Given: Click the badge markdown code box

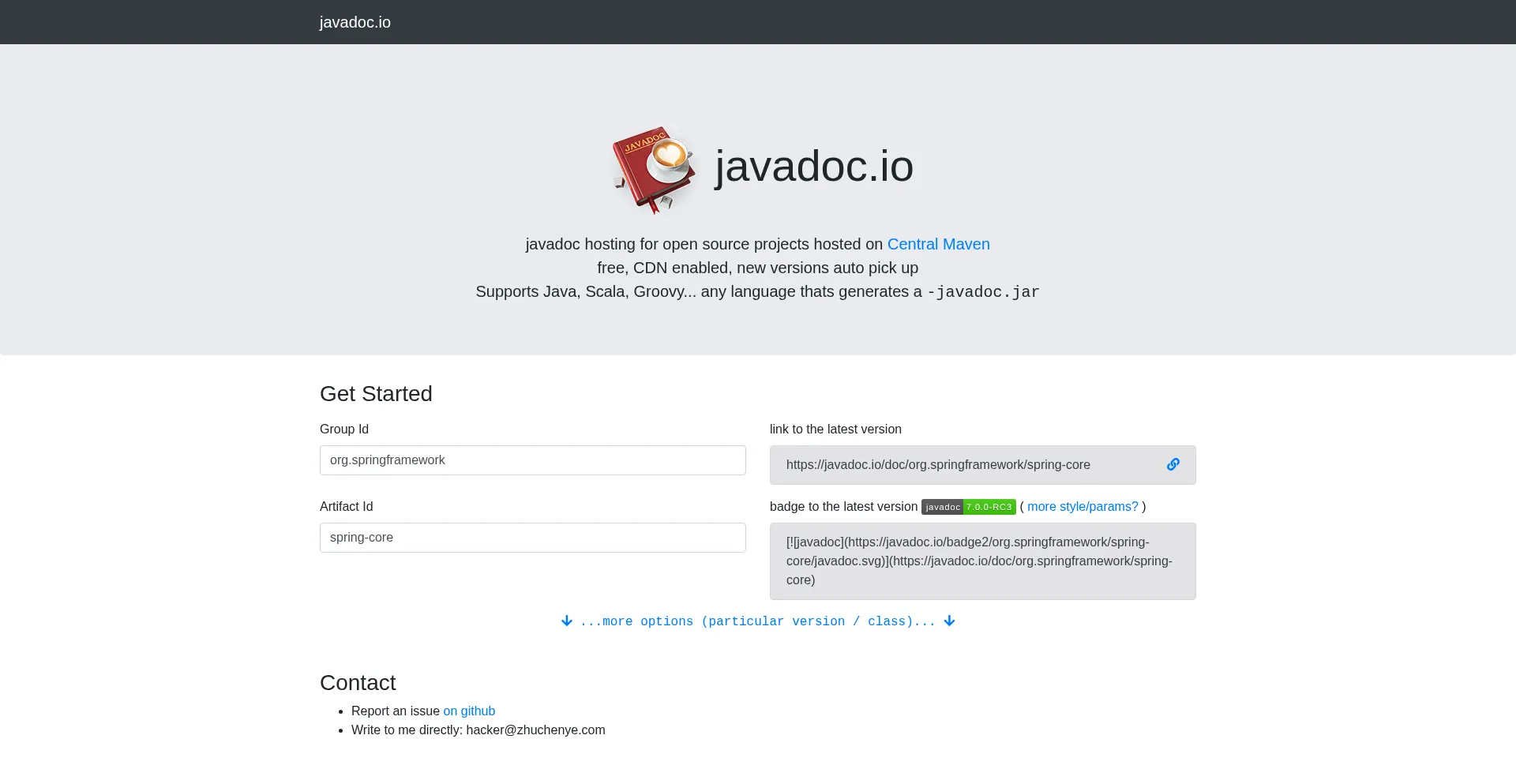Looking at the screenshot, I should pyautogui.click(x=982, y=561).
